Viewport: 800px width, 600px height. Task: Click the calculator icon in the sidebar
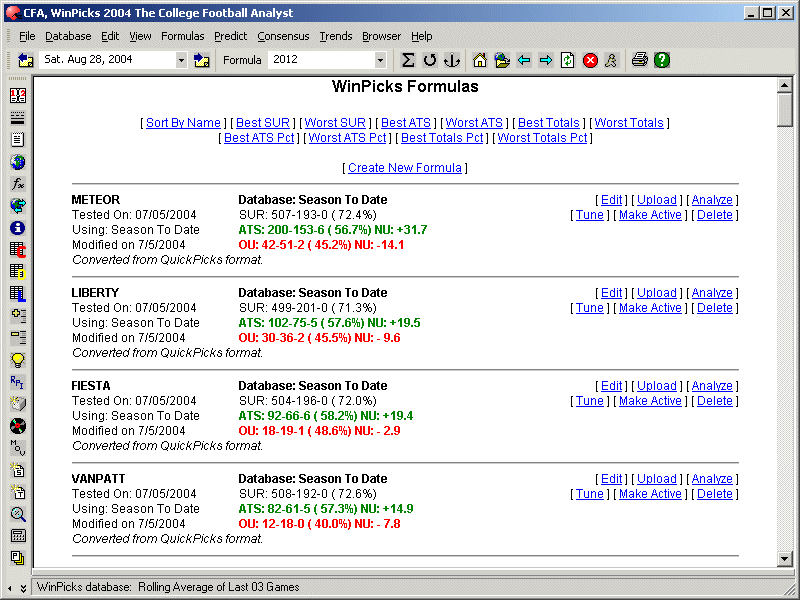coord(18,536)
